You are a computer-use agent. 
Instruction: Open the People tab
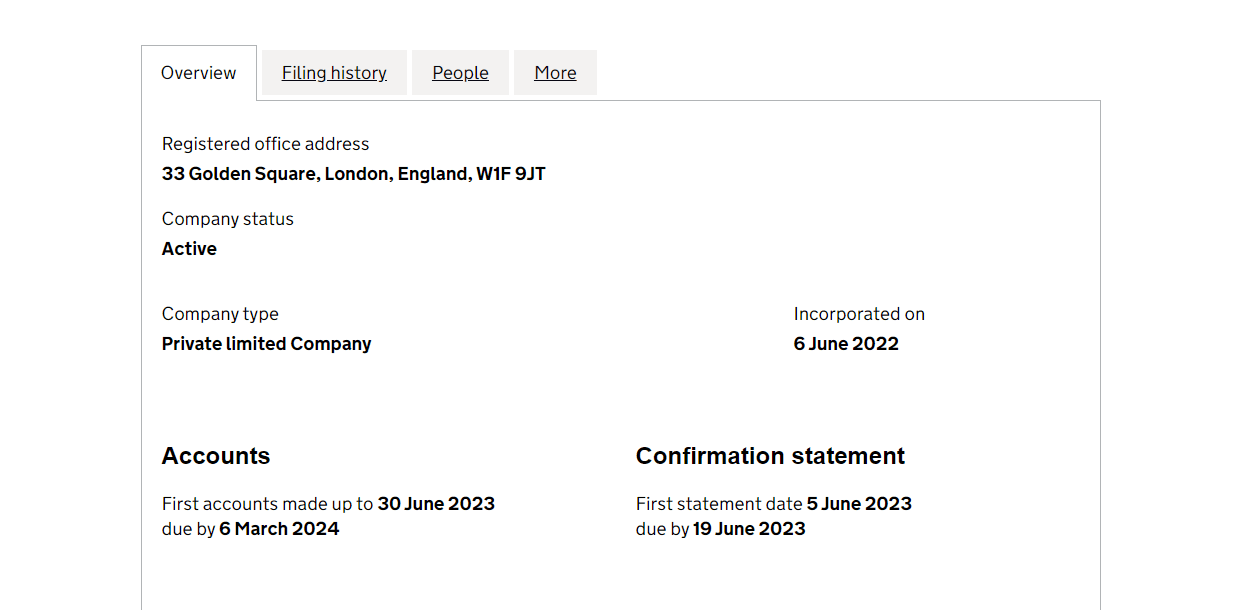[x=460, y=73]
